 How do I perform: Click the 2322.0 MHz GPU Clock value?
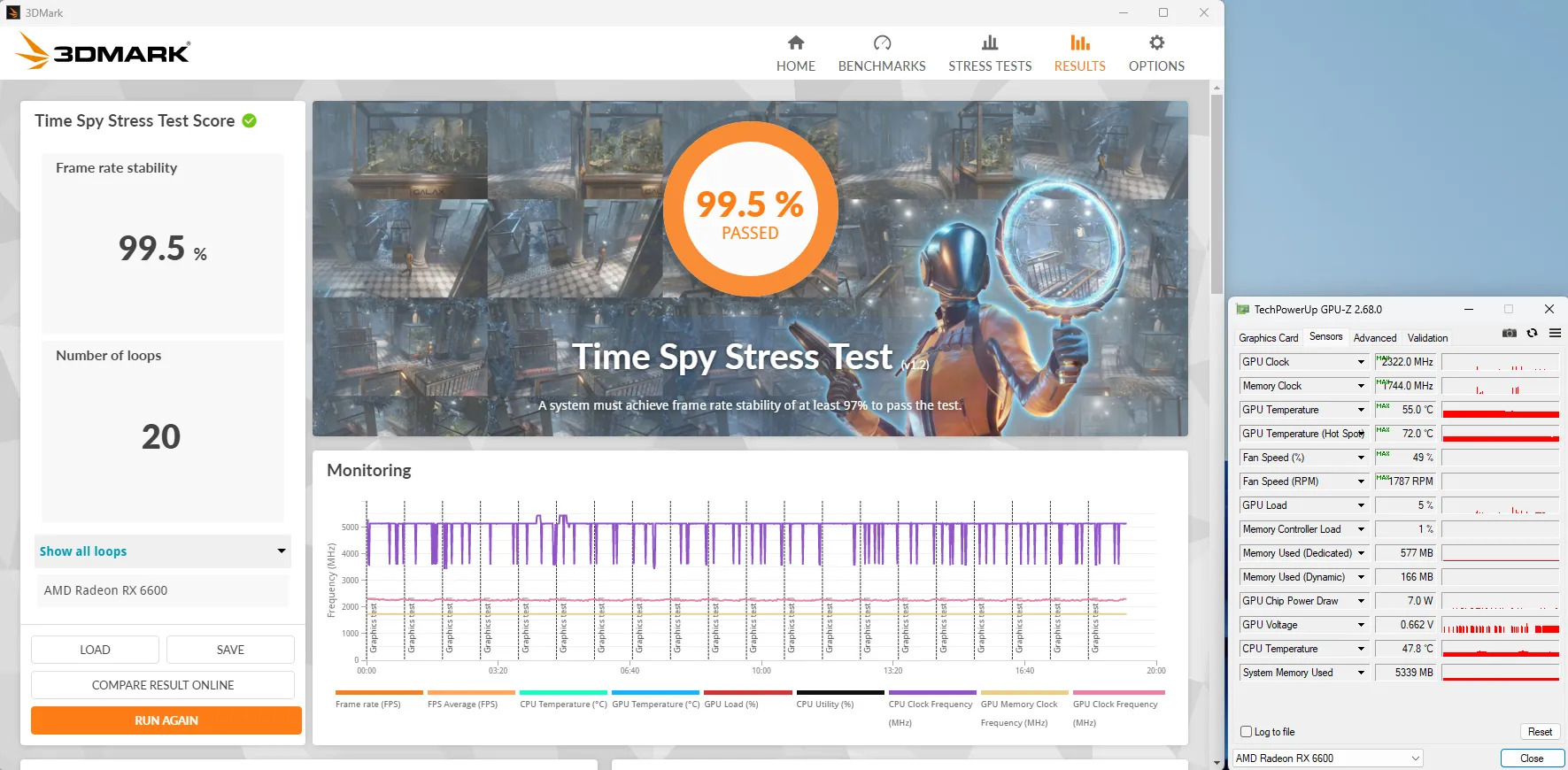click(x=1404, y=362)
